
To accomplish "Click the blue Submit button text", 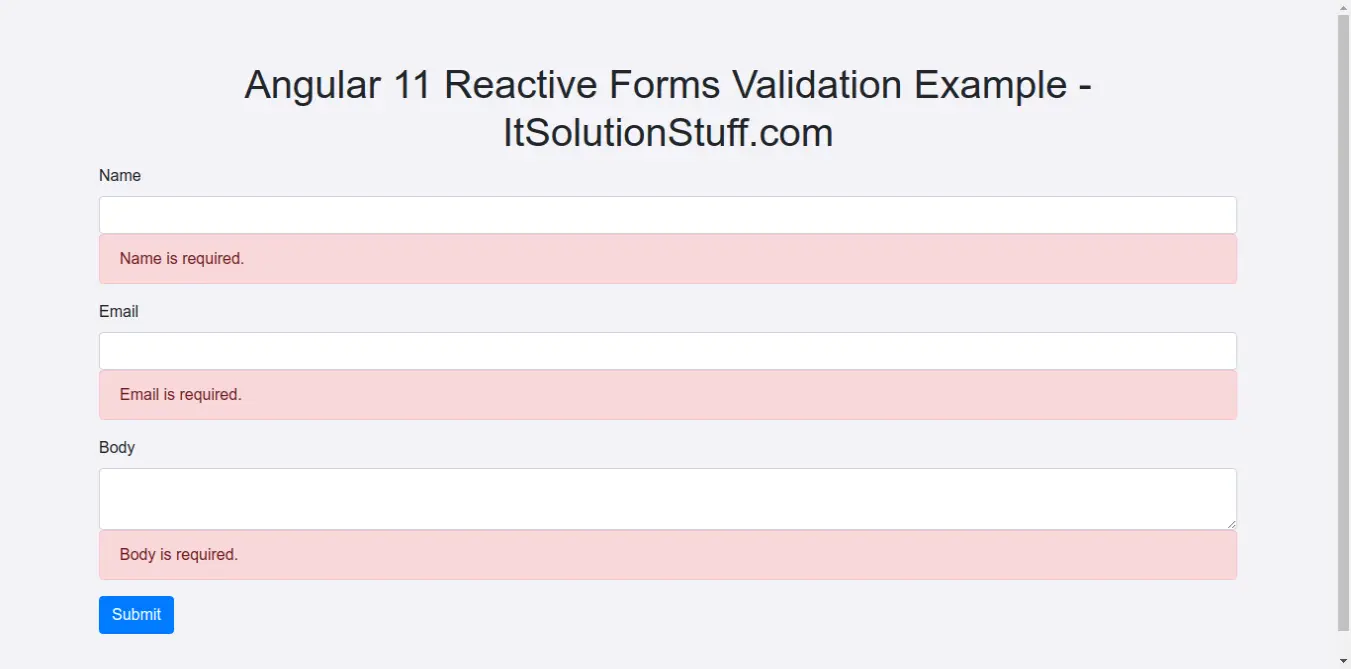I will click(x=136, y=614).
